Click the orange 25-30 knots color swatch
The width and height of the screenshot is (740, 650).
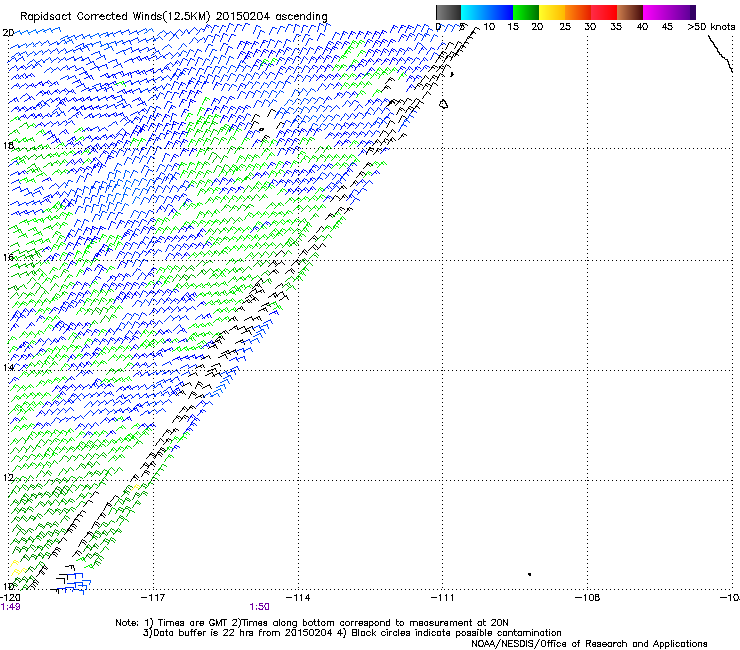578,12
